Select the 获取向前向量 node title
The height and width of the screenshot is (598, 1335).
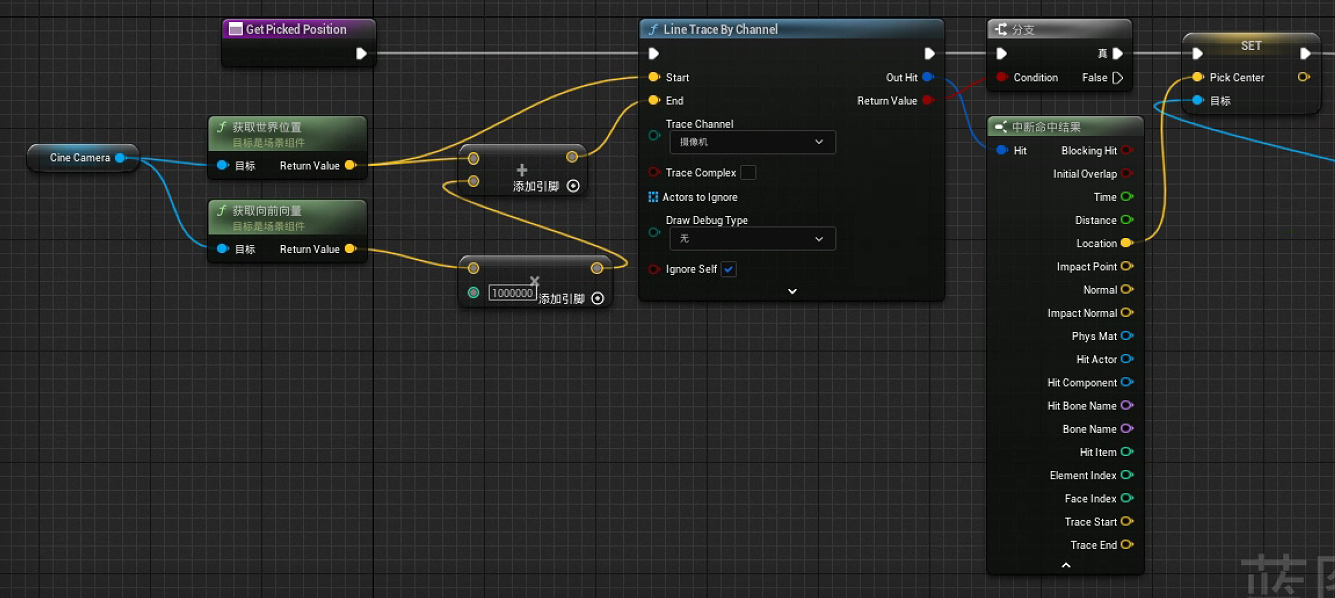pos(267,211)
